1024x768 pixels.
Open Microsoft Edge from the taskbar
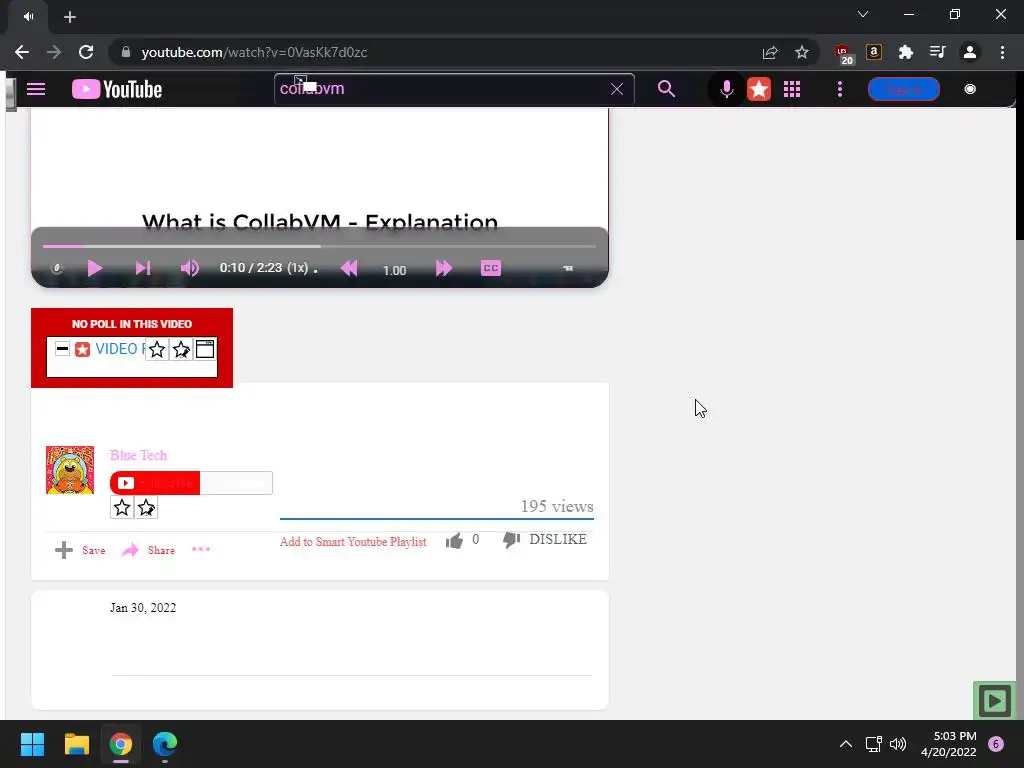pos(165,744)
